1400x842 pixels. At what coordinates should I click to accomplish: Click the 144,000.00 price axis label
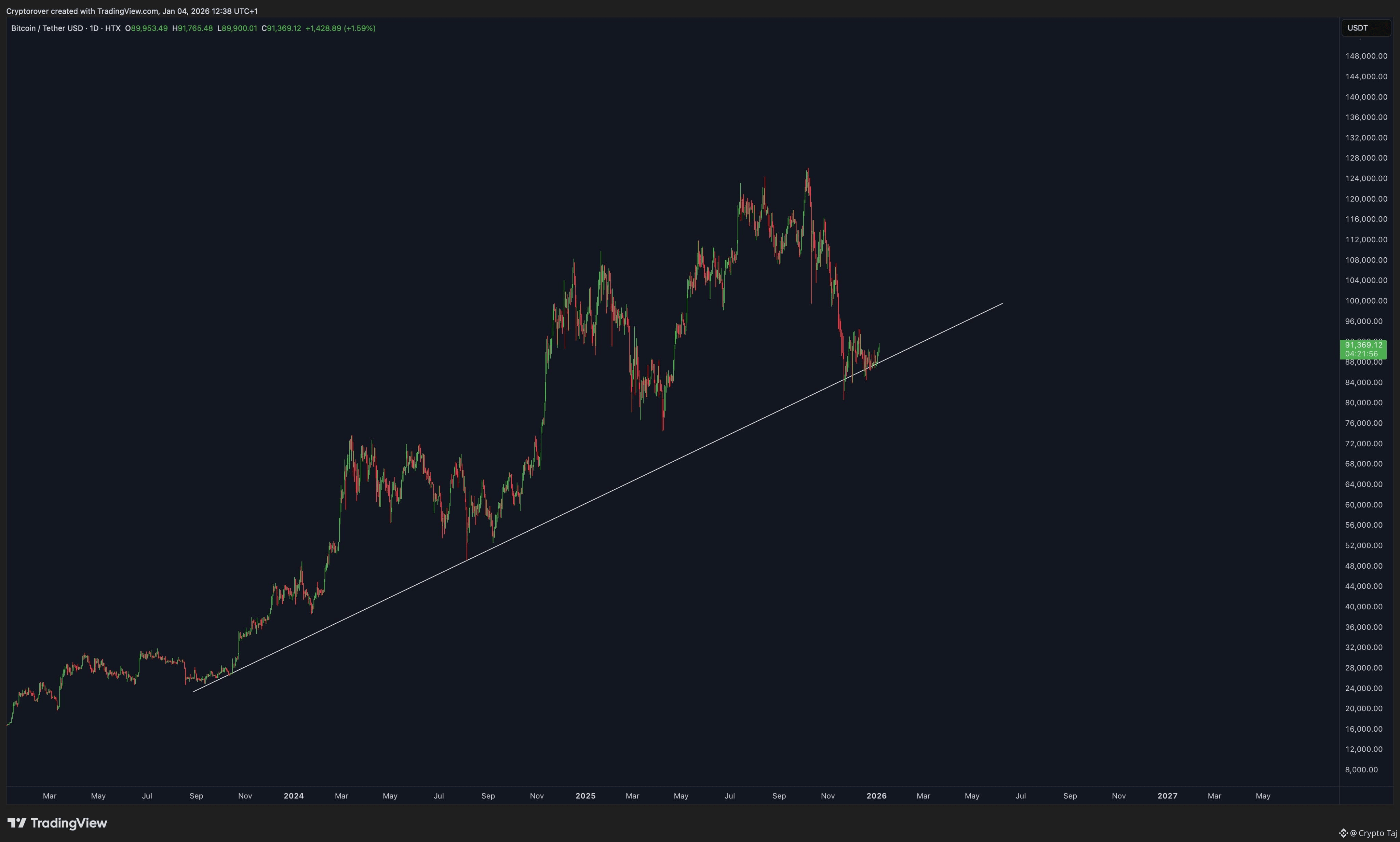(x=1366, y=77)
